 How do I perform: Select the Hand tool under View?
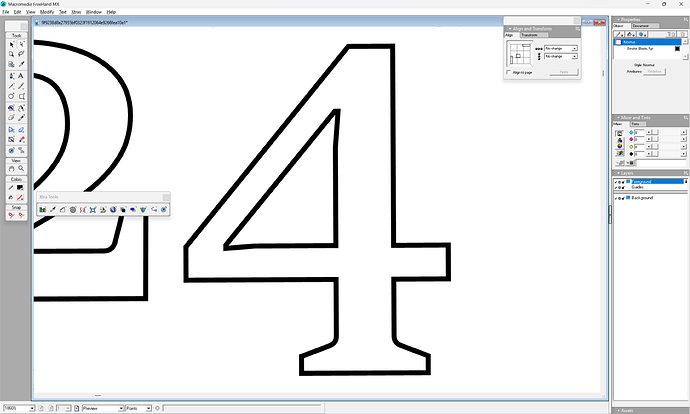point(11,169)
